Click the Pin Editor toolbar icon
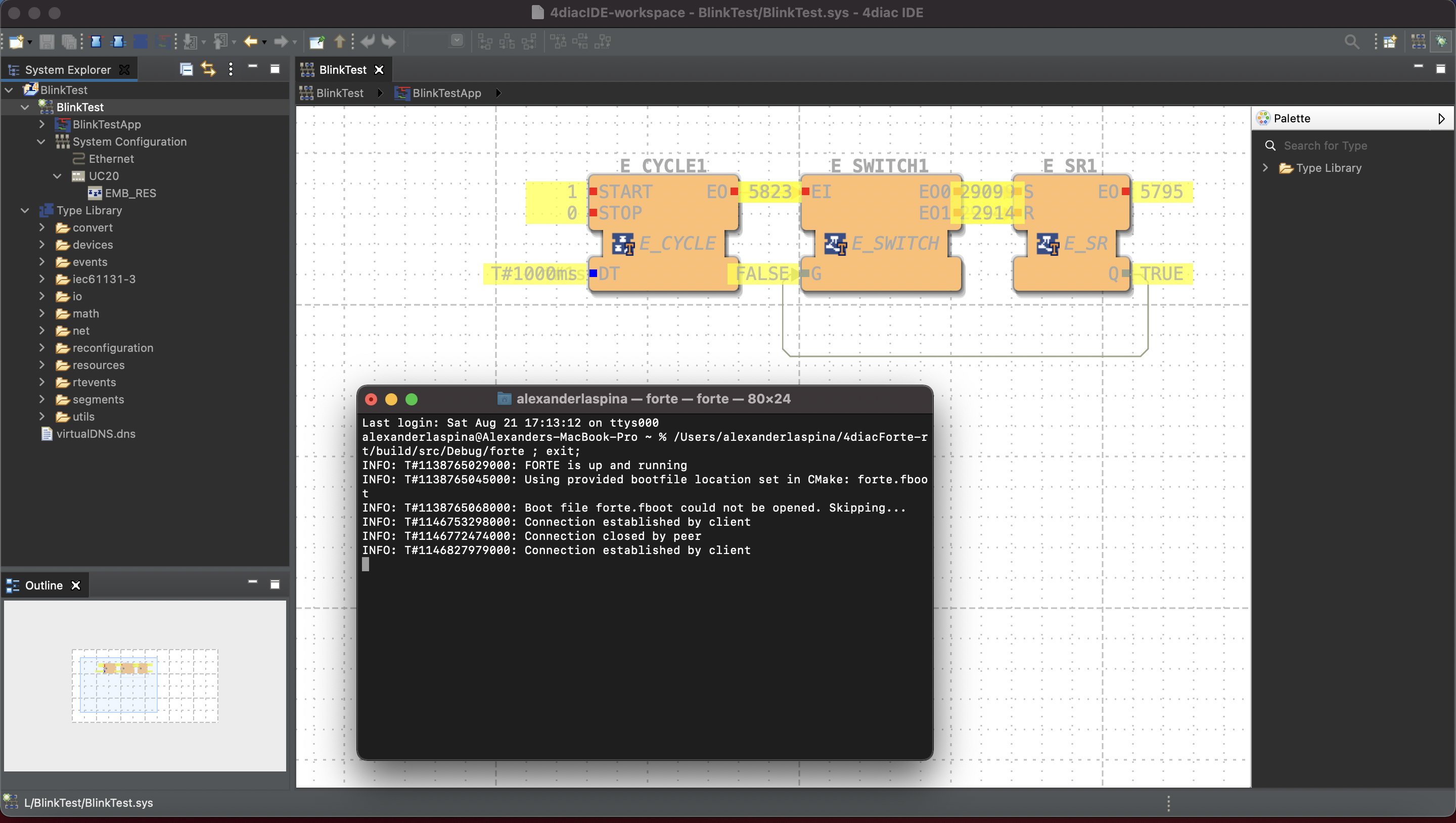 pyautogui.click(x=316, y=41)
